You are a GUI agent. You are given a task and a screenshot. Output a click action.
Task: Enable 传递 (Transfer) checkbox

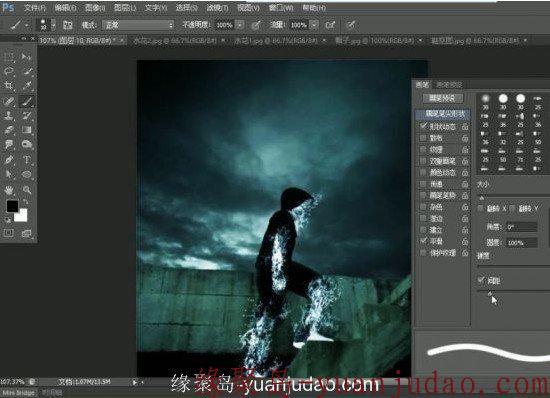click(x=423, y=184)
